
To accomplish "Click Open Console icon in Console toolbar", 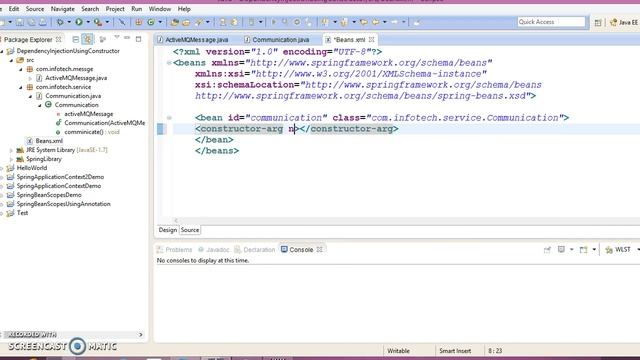I will coord(583,249).
